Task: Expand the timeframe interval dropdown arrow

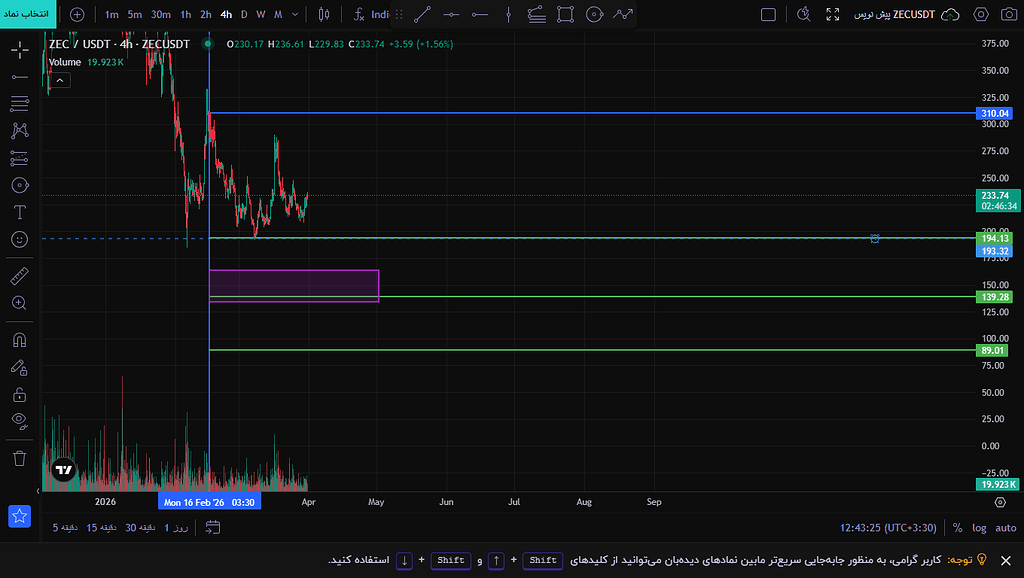Action: 295,14
